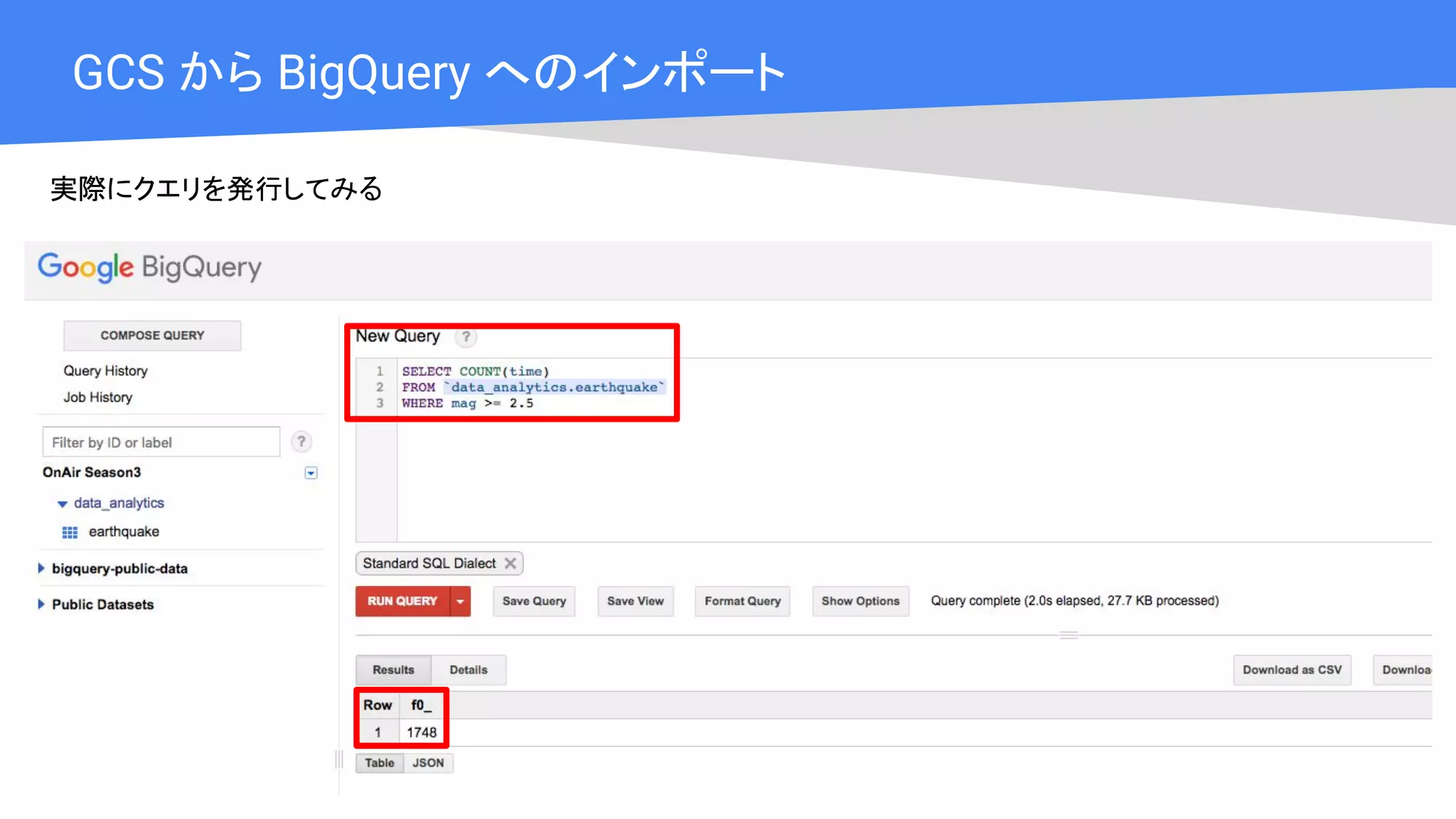Viewport: 1456px width, 819px height.
Task: Run the query with RUN QUERY
Action: 402,601
